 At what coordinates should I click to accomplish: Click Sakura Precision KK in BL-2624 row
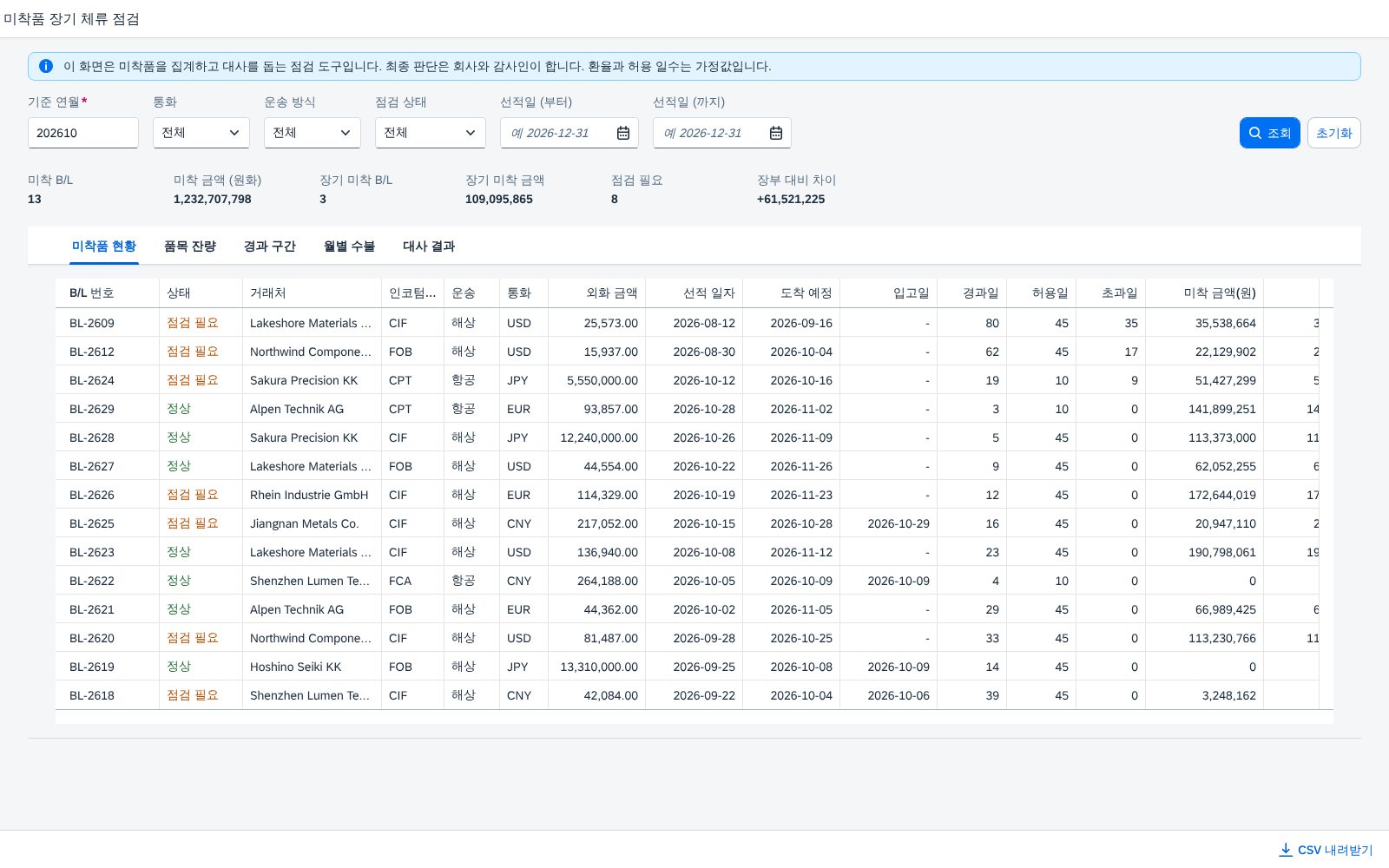(x=304, y=380)
